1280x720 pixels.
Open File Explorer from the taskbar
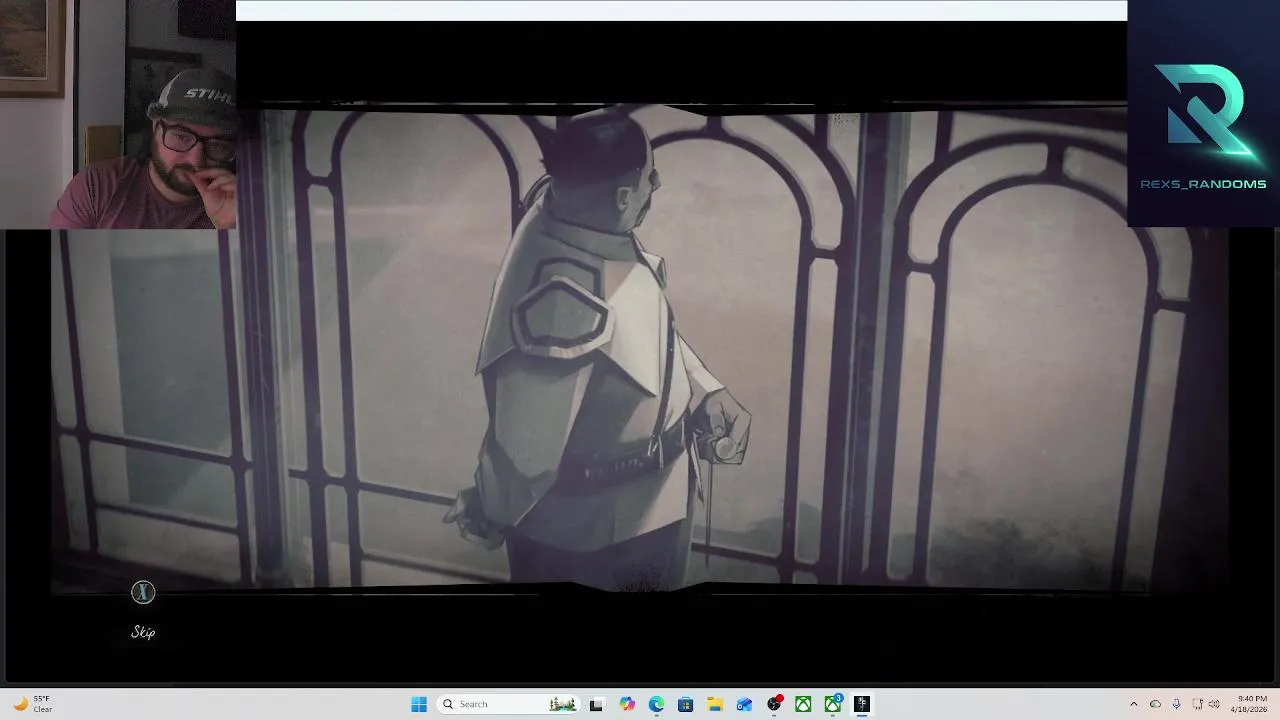(x=715, y=704)
